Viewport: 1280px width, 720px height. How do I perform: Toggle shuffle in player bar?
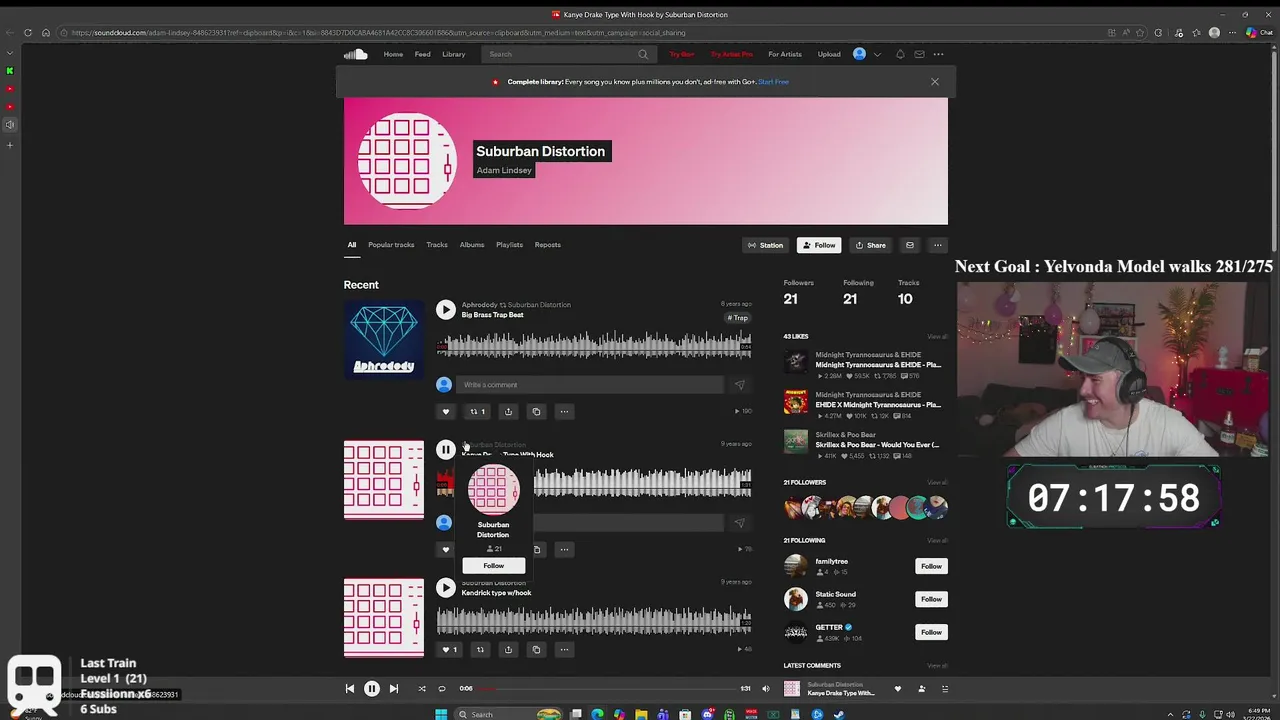421,689
